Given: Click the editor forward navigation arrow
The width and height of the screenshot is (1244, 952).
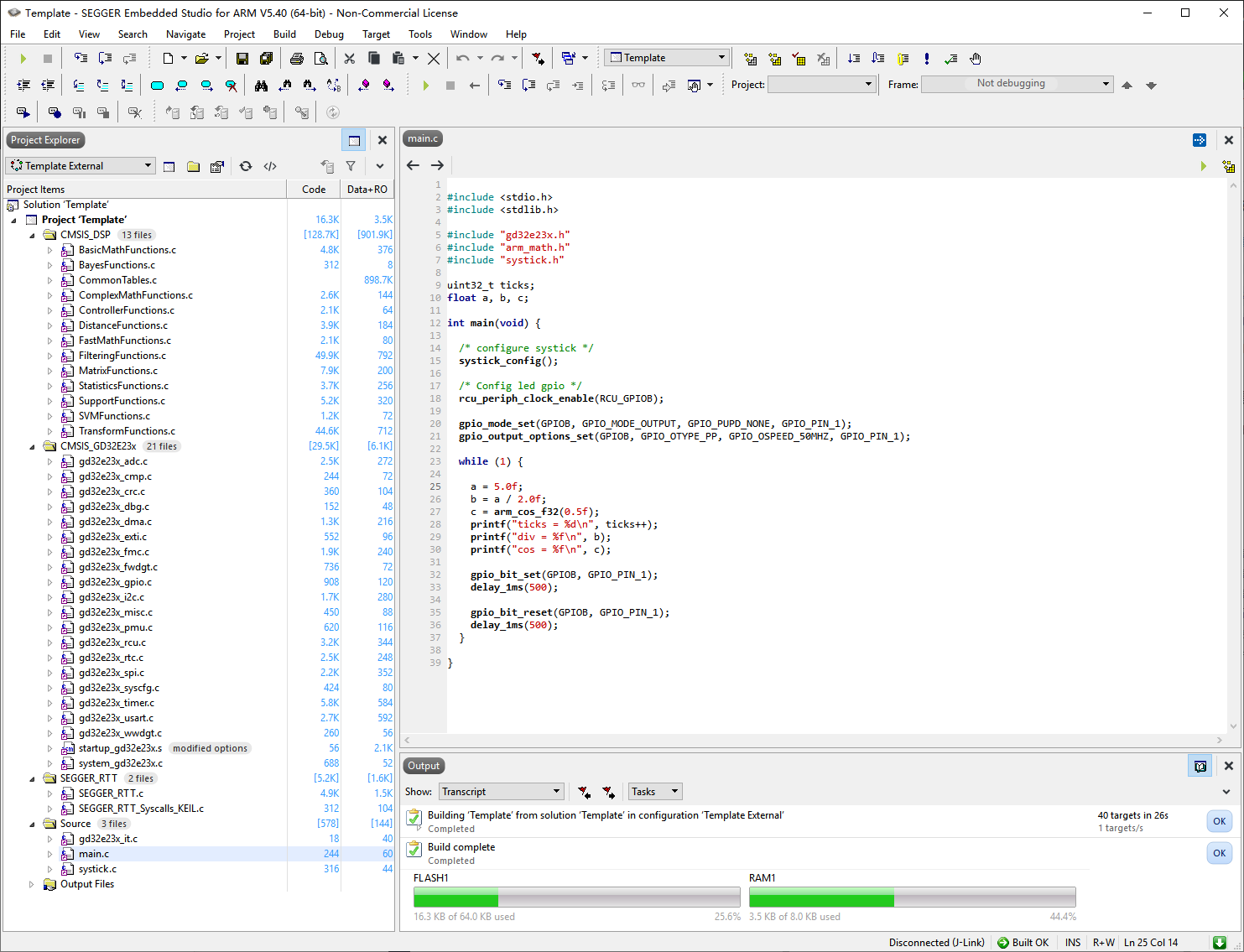Looking at the screenshot, I should pyautogui.click(x=437, y=165).
